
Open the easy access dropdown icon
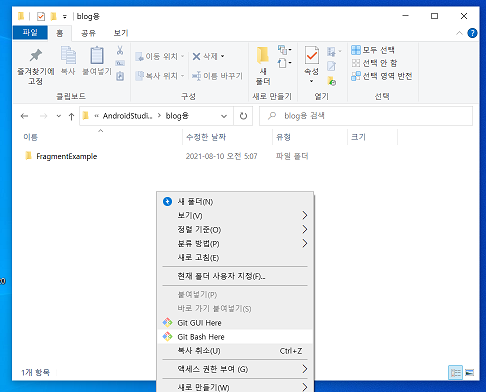click(x=284, y=63)
